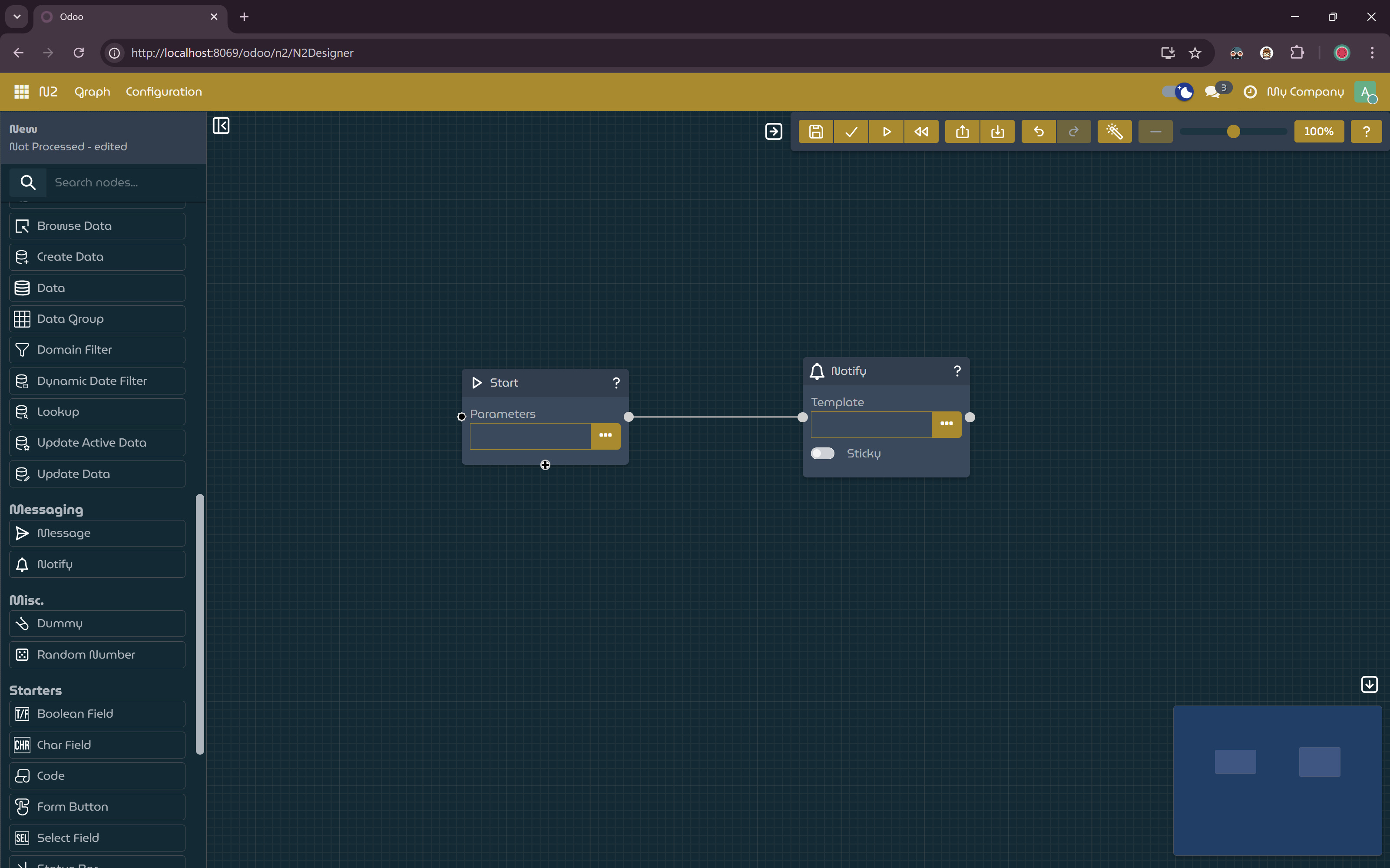Open the Notify node help
Image resolution: width=1390 pixels, height=868 pixels.
pyautogui.click(x=956, y=371)
